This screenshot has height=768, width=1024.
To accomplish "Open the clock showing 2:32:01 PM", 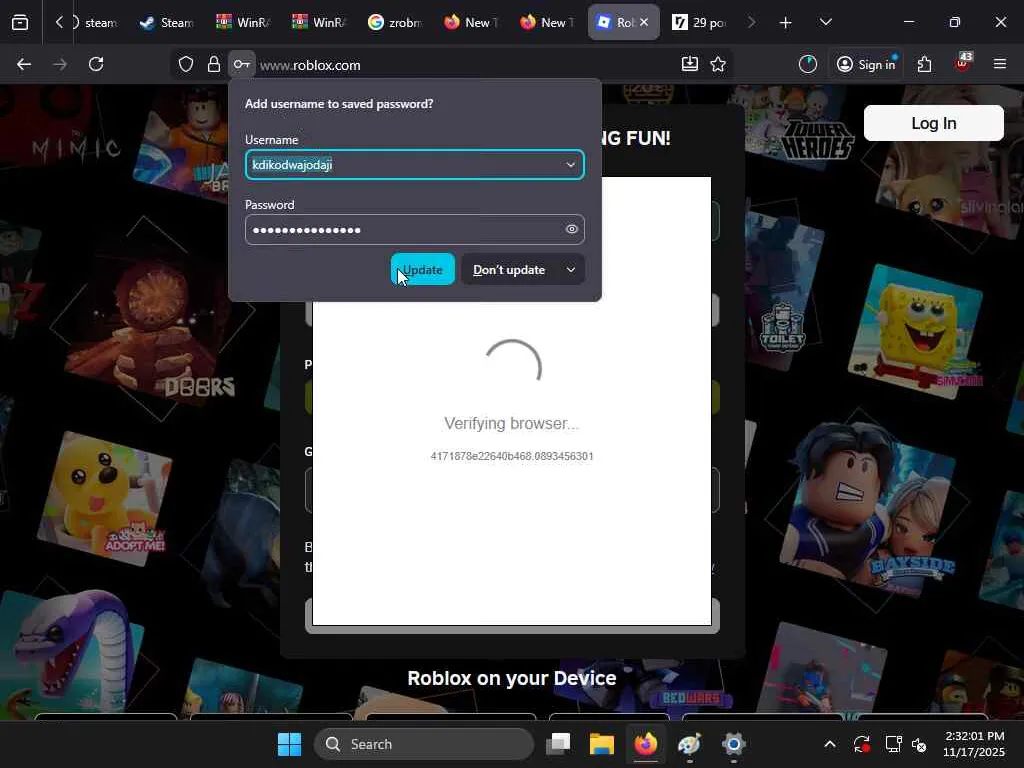I will coord(974,744).
